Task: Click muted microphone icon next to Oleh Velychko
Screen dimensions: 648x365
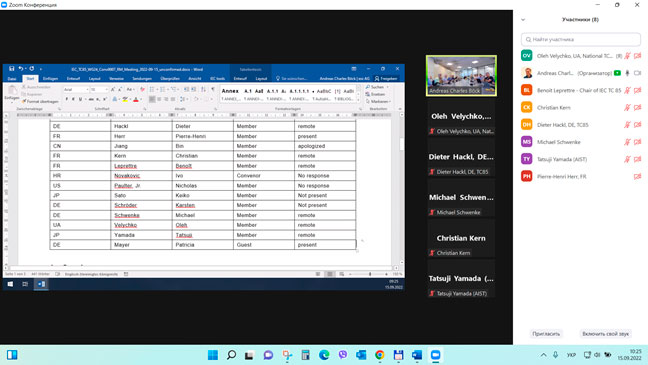Action: 627,56
